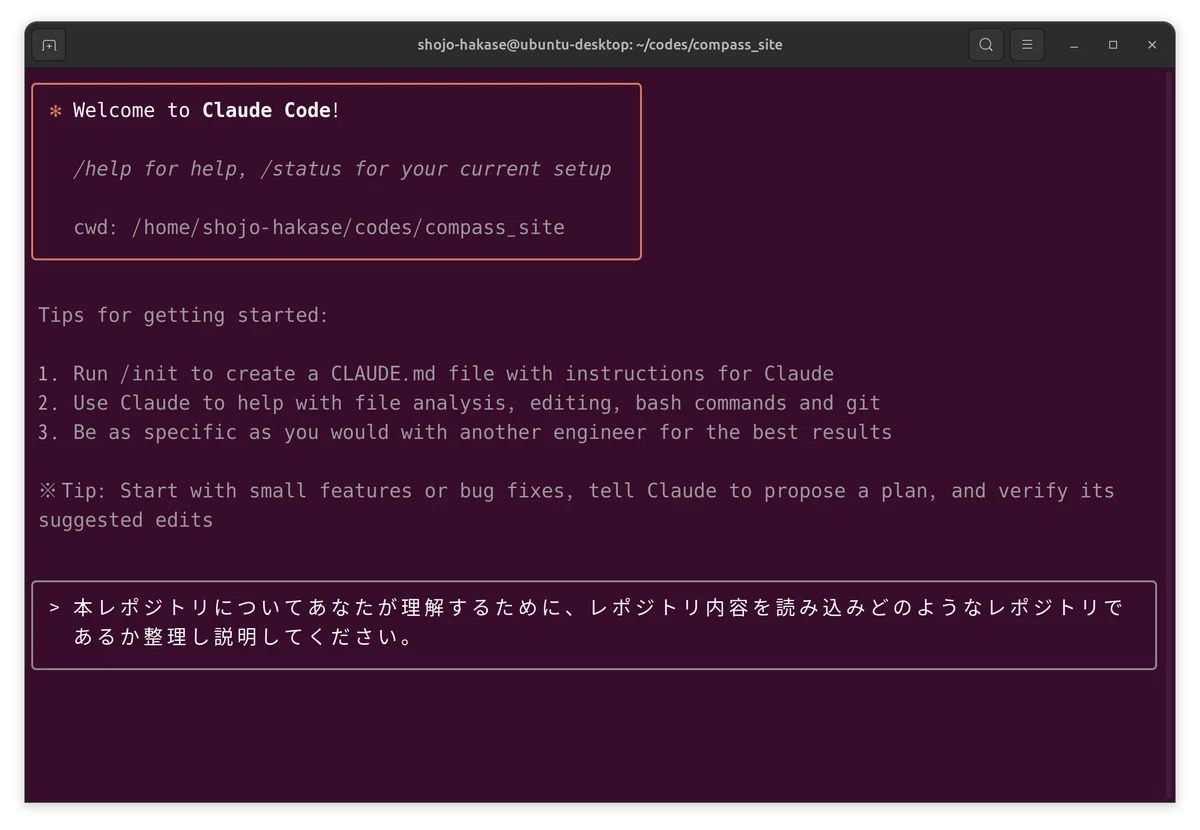
Task: Click the ※ symbol before Tip
Action: (x=48, y=491)
